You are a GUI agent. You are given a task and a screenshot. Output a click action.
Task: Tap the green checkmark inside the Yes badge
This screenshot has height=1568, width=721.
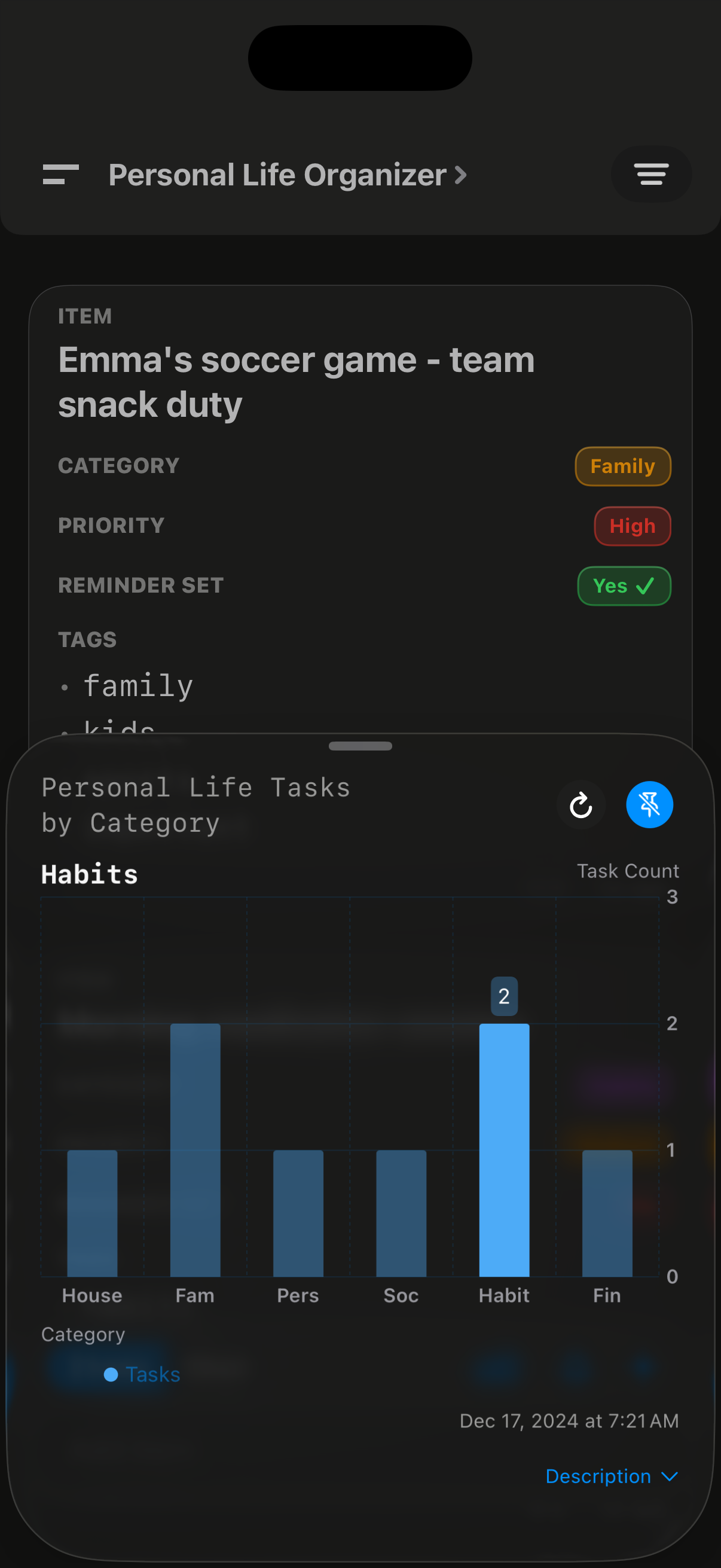(x=644, y=586)
